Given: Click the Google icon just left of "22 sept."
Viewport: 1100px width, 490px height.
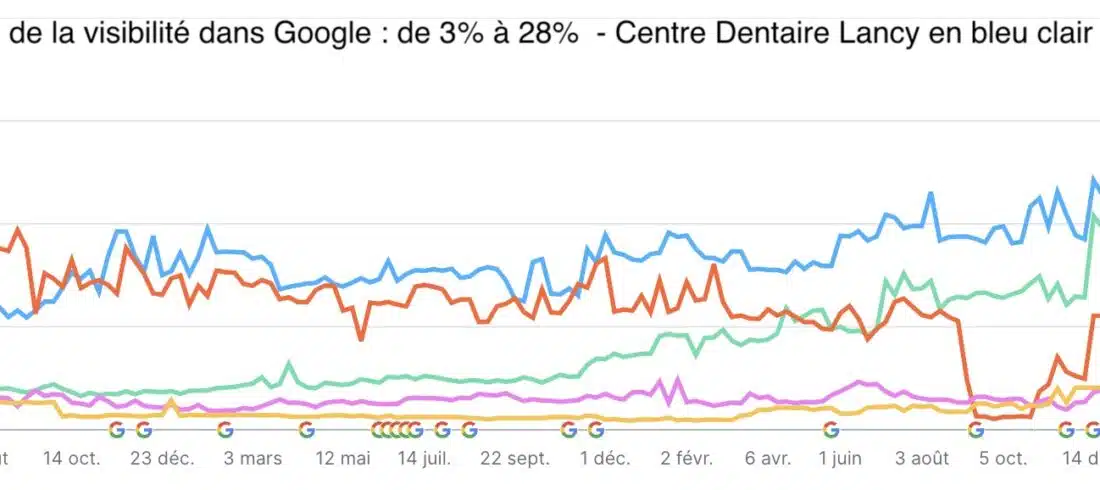Looking at the screenshot, I should 469,430.
